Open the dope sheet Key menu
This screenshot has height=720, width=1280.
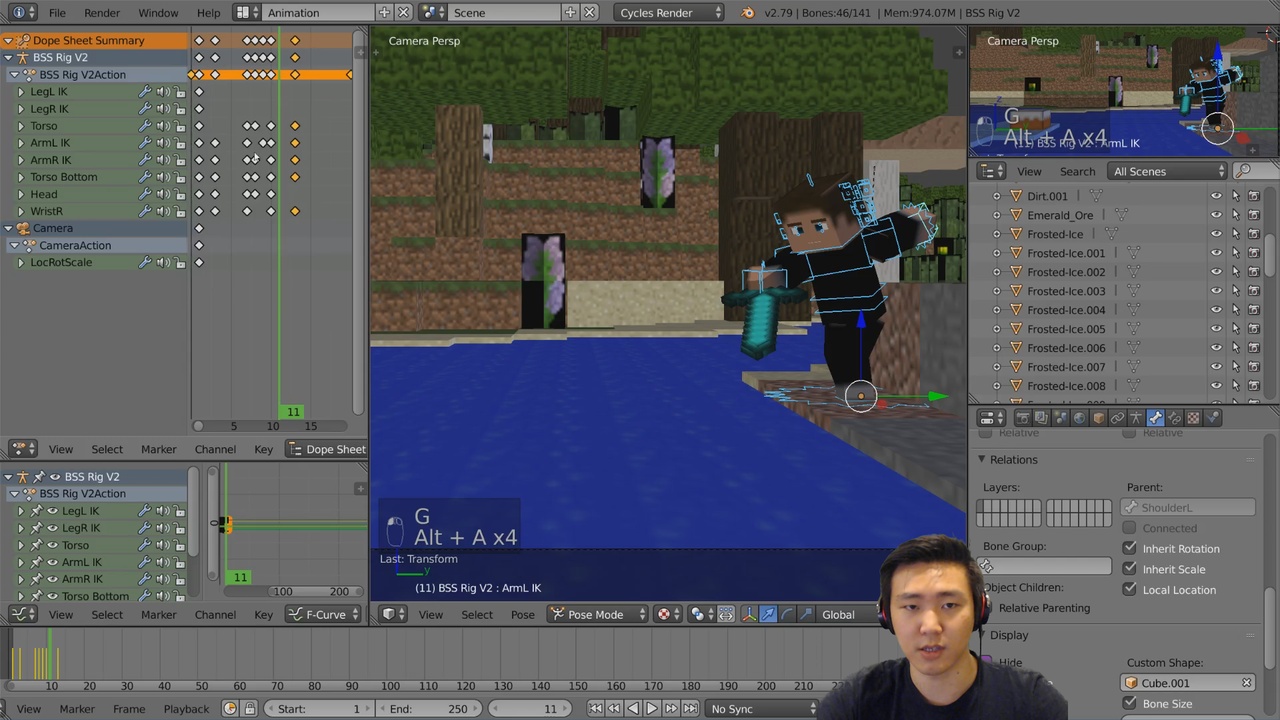tap(263, 449)
